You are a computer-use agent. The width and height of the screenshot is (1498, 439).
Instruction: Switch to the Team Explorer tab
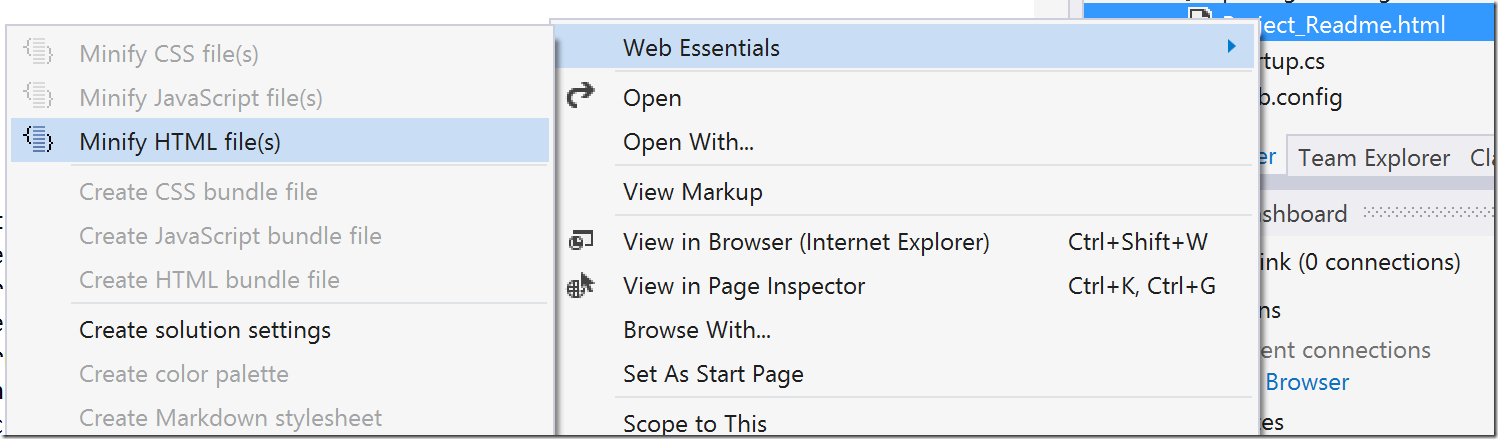pos(1373,158)
